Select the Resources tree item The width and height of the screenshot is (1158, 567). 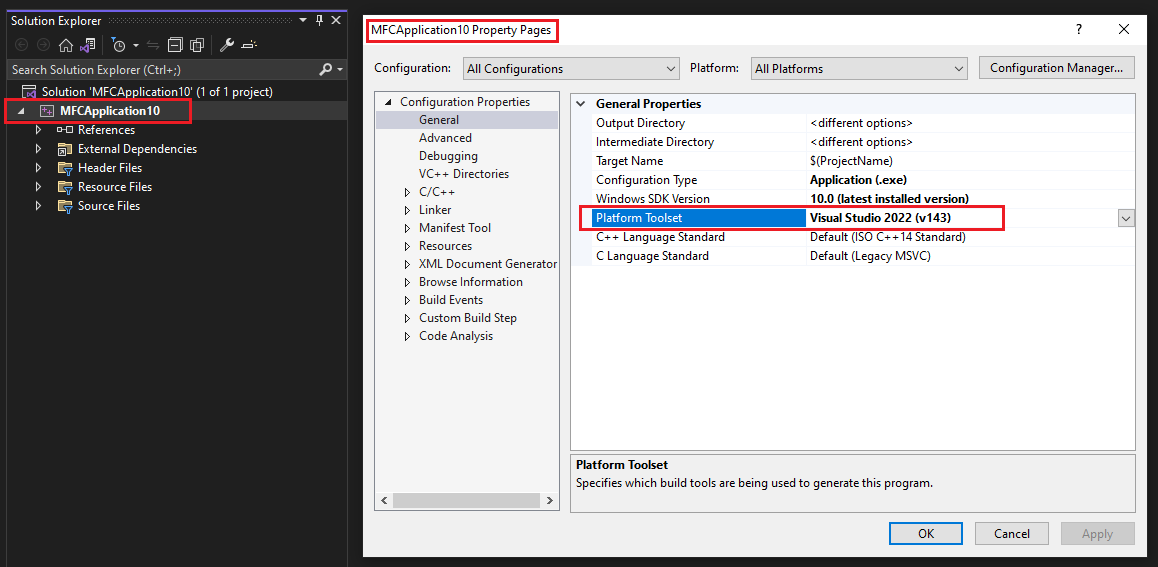[445, 246]
